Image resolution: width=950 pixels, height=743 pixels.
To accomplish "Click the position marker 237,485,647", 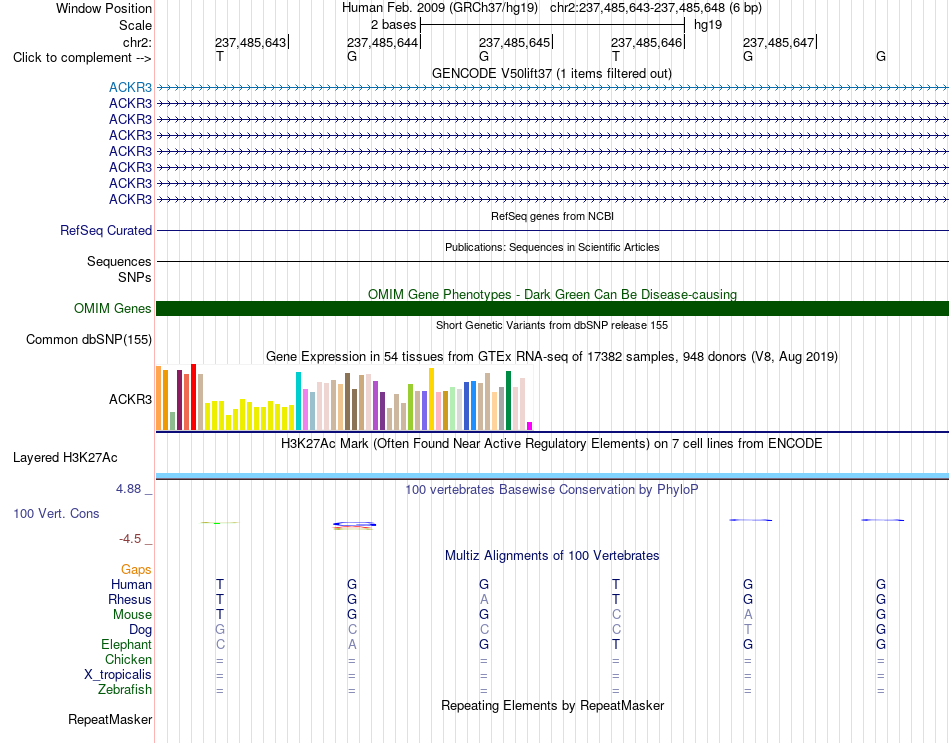I will pos(779,42).
